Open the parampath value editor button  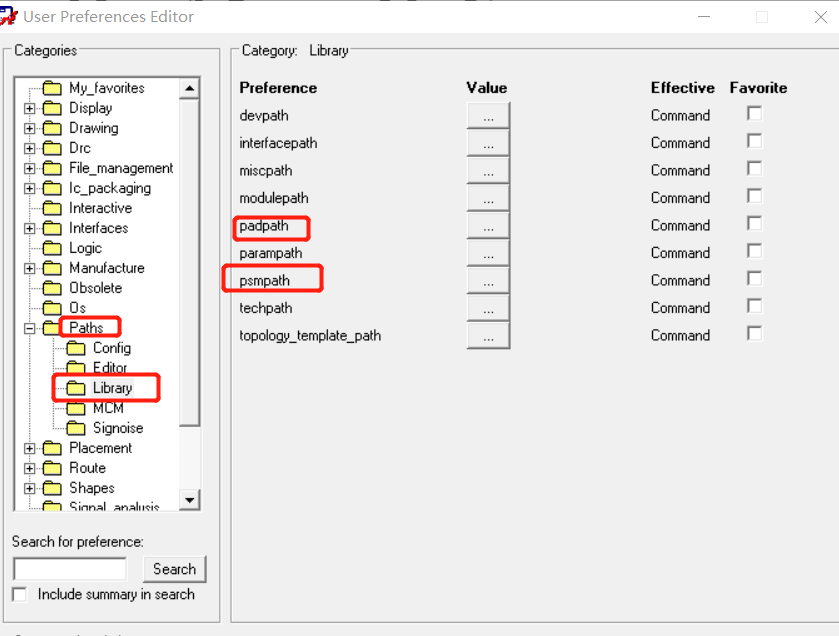pyautogui.click(x=488, y=253)
